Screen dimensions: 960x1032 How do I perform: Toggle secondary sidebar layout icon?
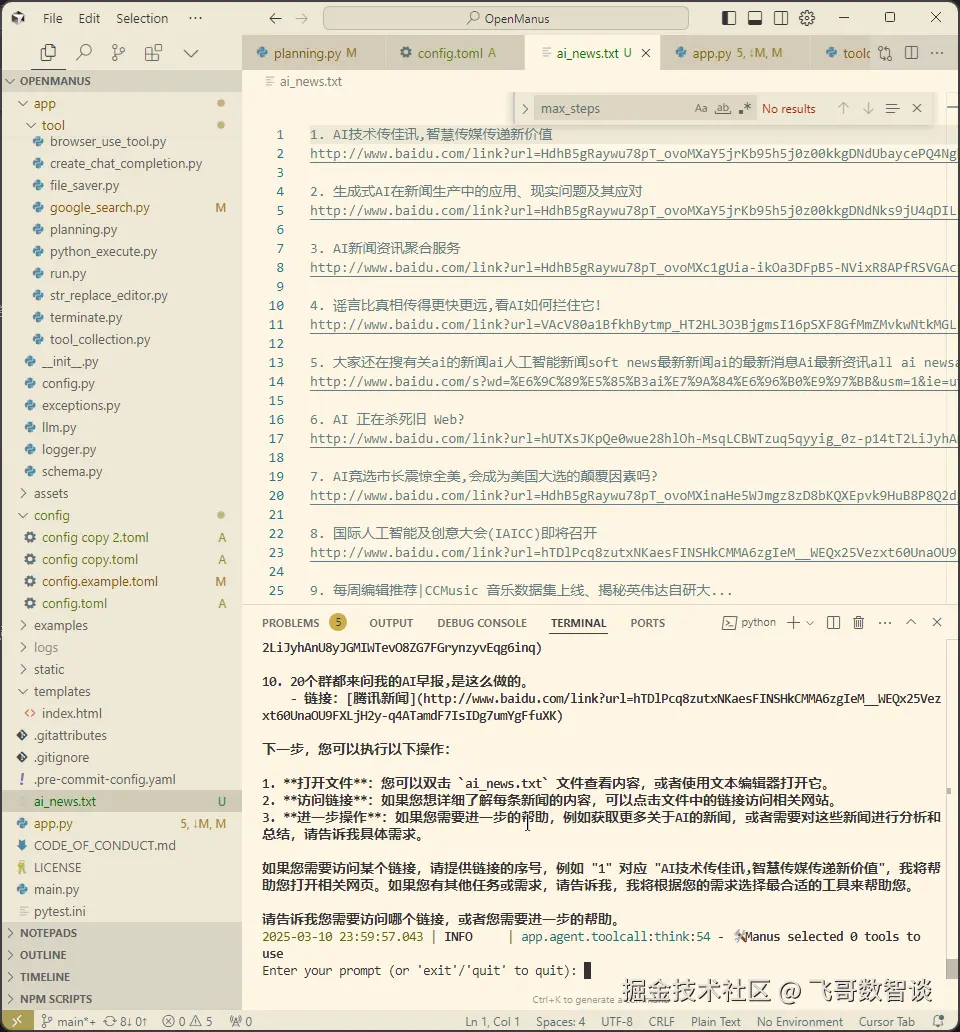781,18
